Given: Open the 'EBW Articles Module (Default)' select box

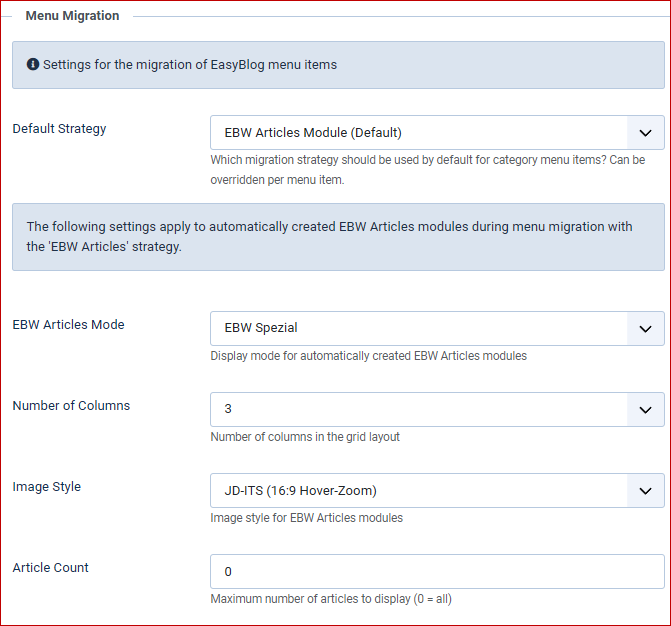Looking at the screenshot, I should pyautogui.click(x=418, y=132).
